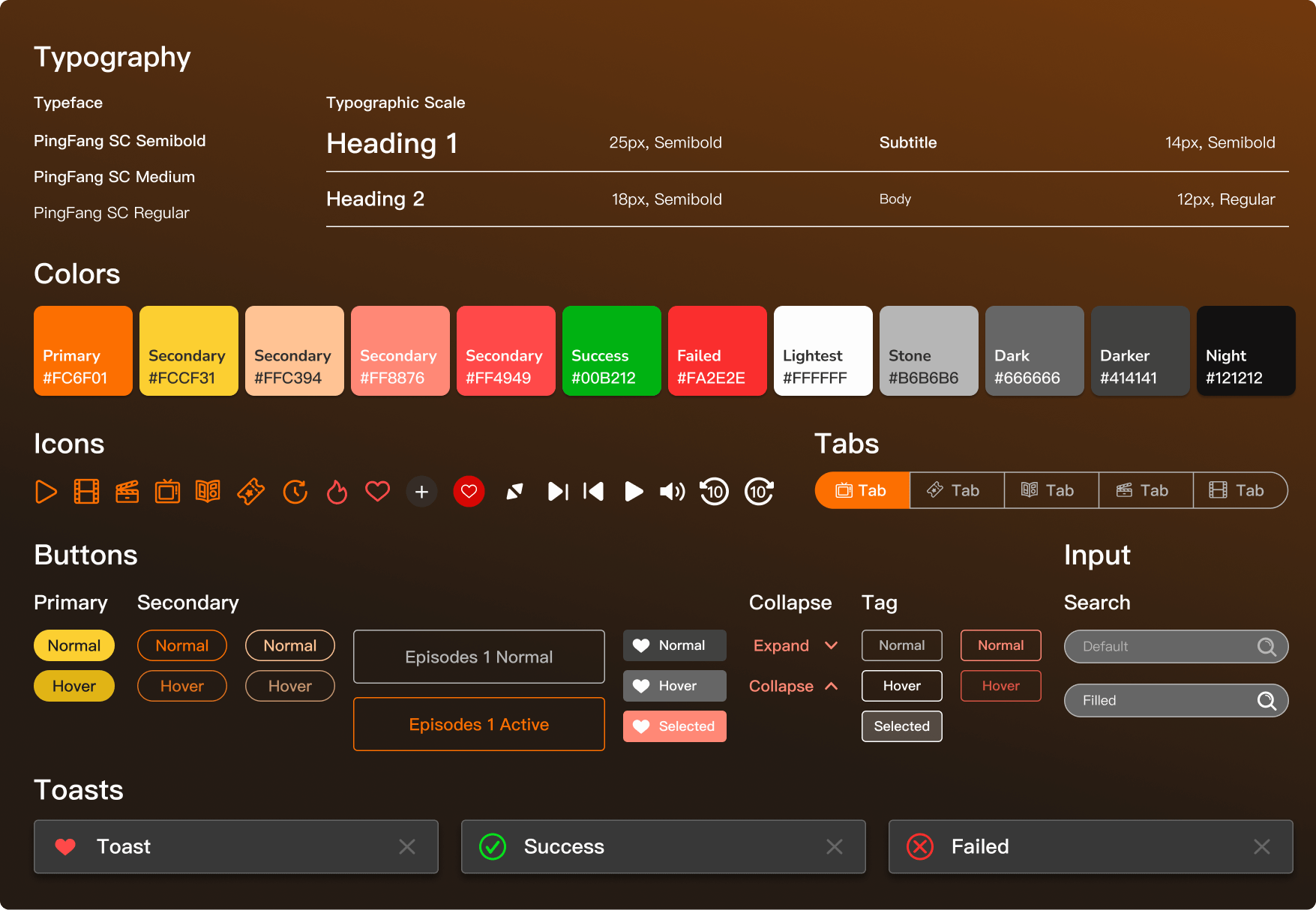Click the red circular heart icon
This screenshot has width=1316, height=910.
[x=469, y=492]
